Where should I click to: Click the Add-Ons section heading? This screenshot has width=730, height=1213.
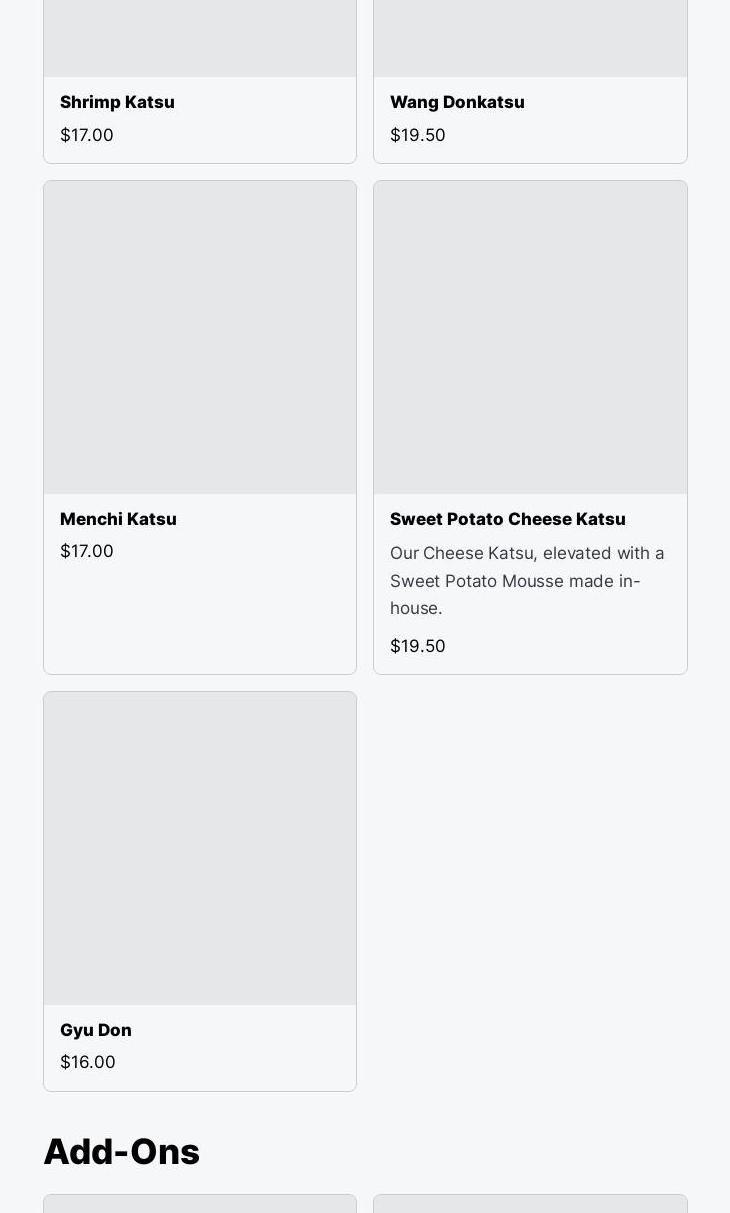click(x=122, y=1152)
